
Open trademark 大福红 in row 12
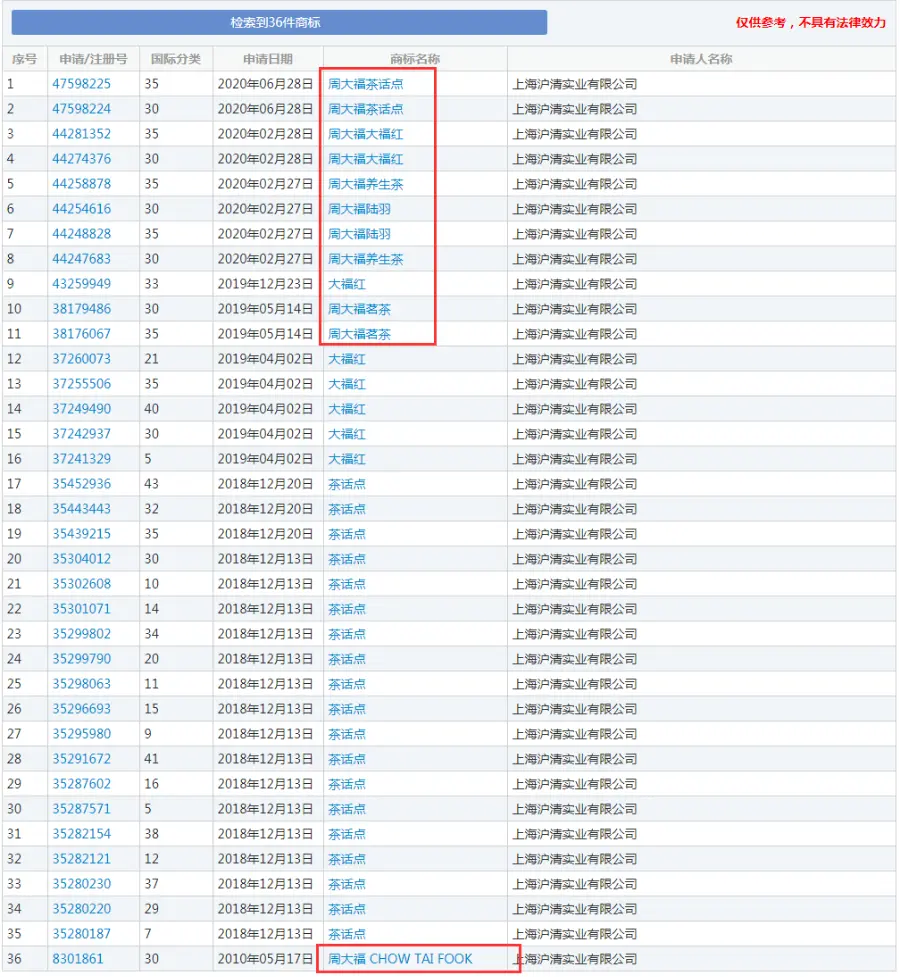click(347, 359)
